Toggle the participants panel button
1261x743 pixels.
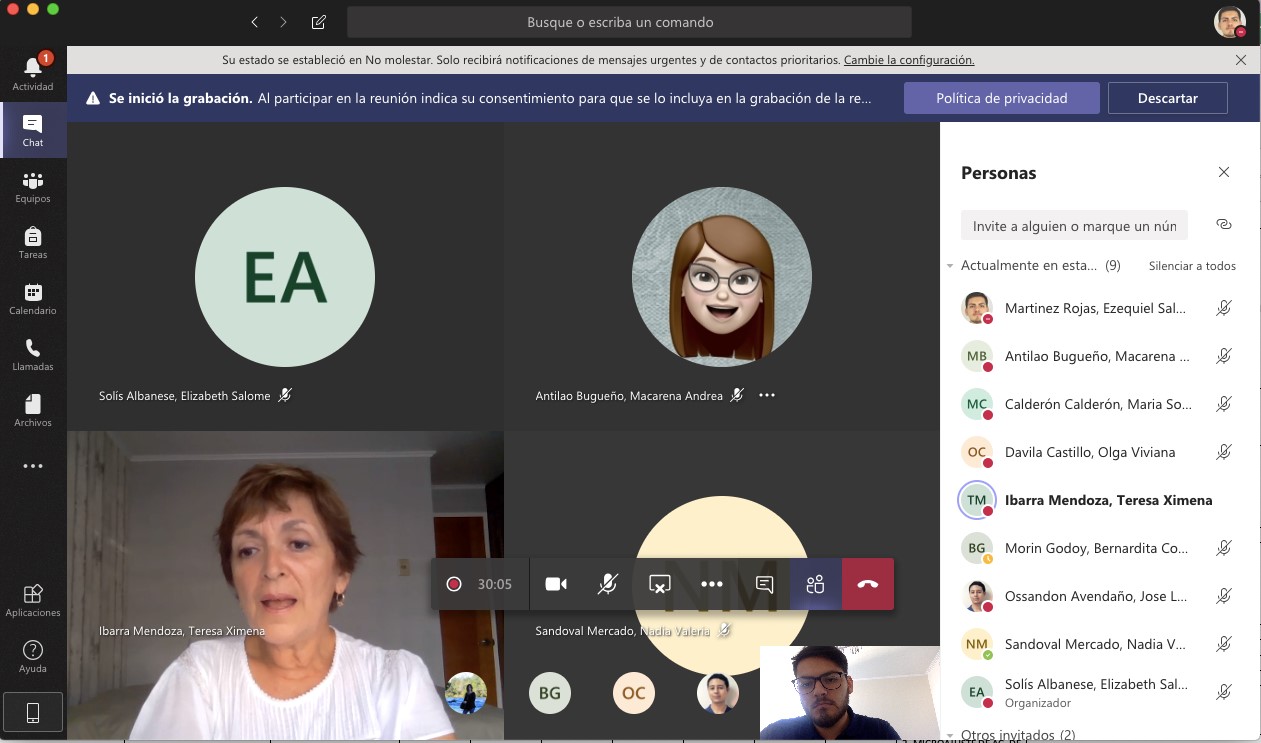click(x=815, y=584)
